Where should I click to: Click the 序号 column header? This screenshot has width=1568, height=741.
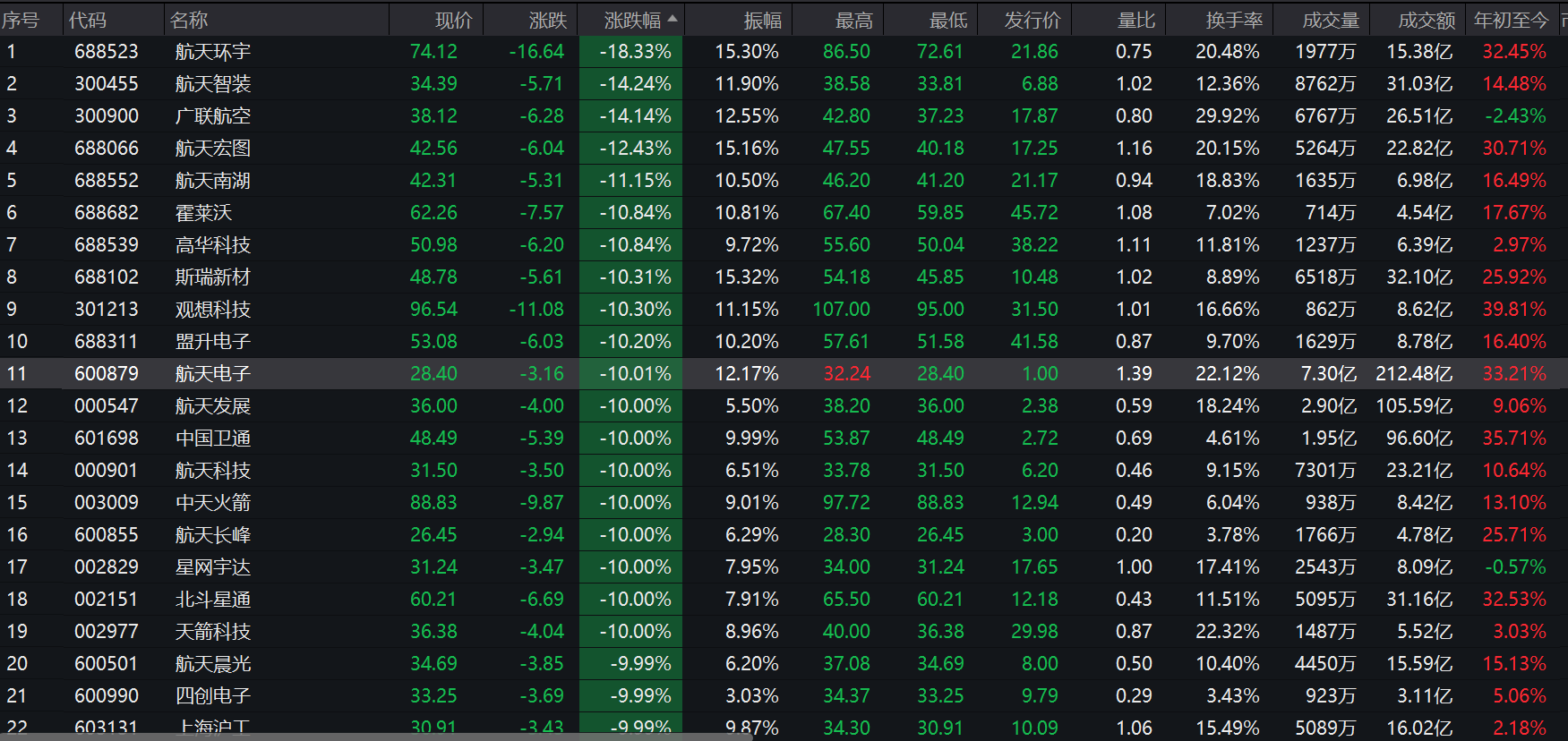pyautogui.click(x=21, y=20)
